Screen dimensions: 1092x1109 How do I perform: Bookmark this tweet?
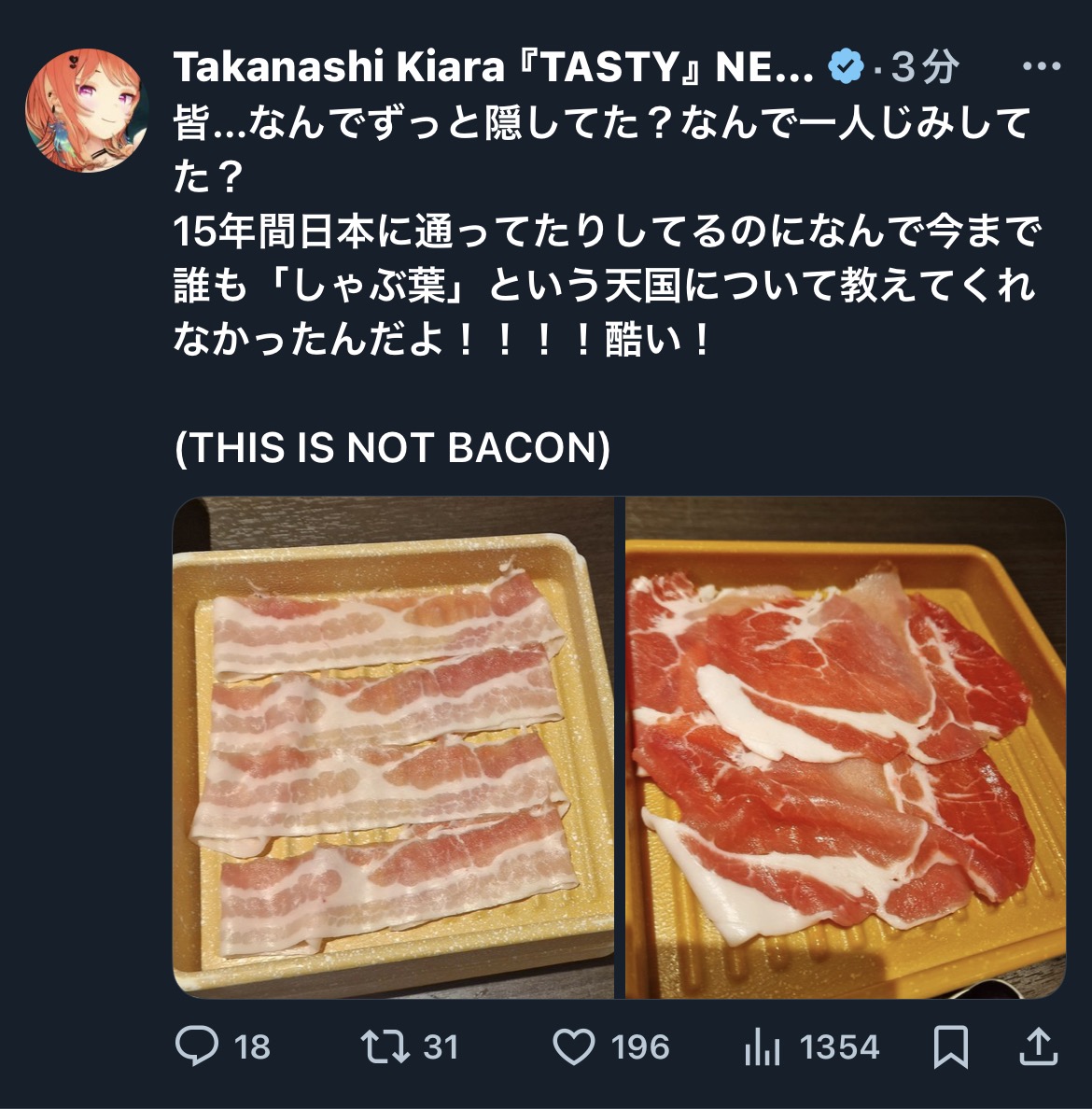click(951, 1046)
